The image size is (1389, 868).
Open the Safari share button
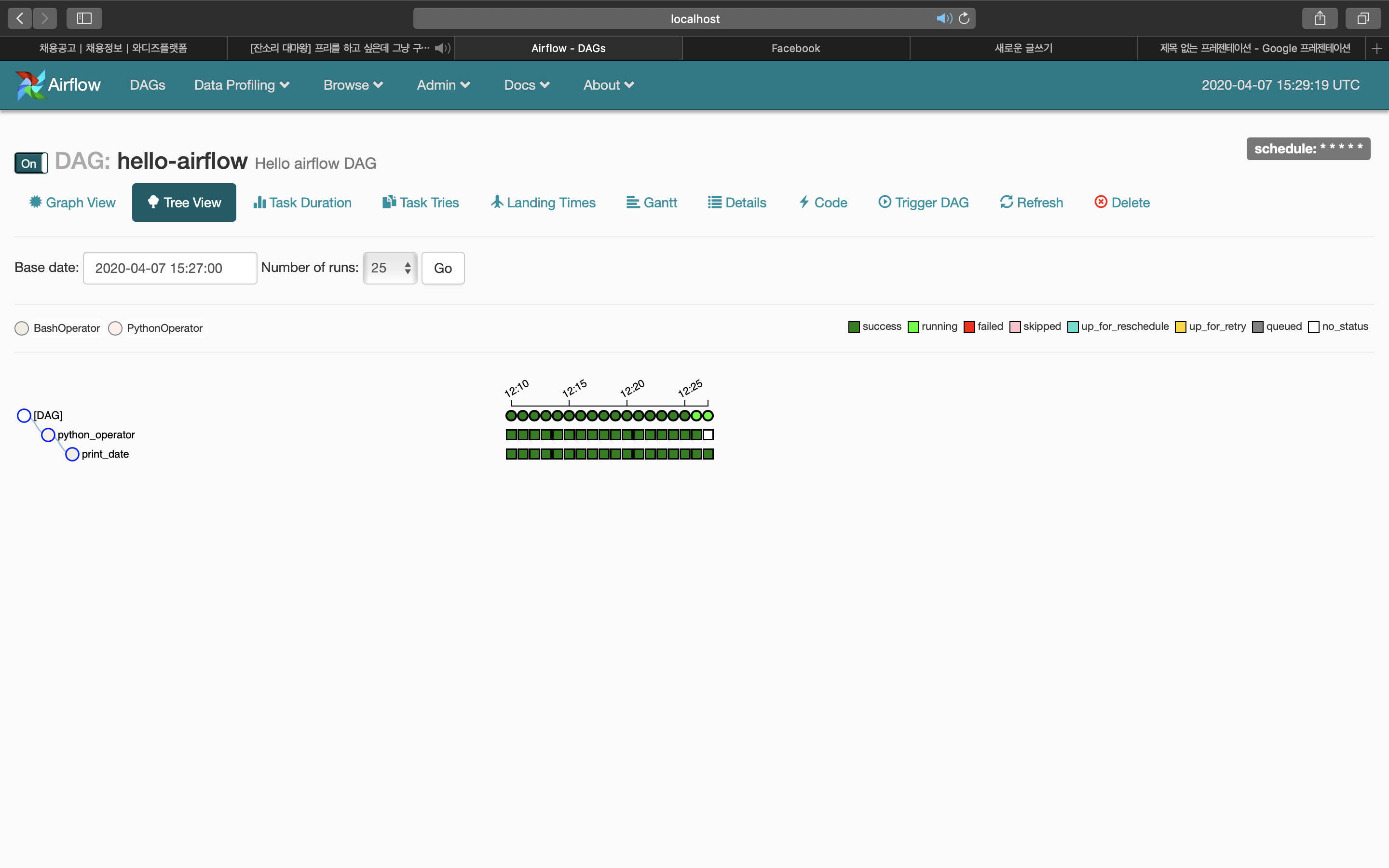1320,18
